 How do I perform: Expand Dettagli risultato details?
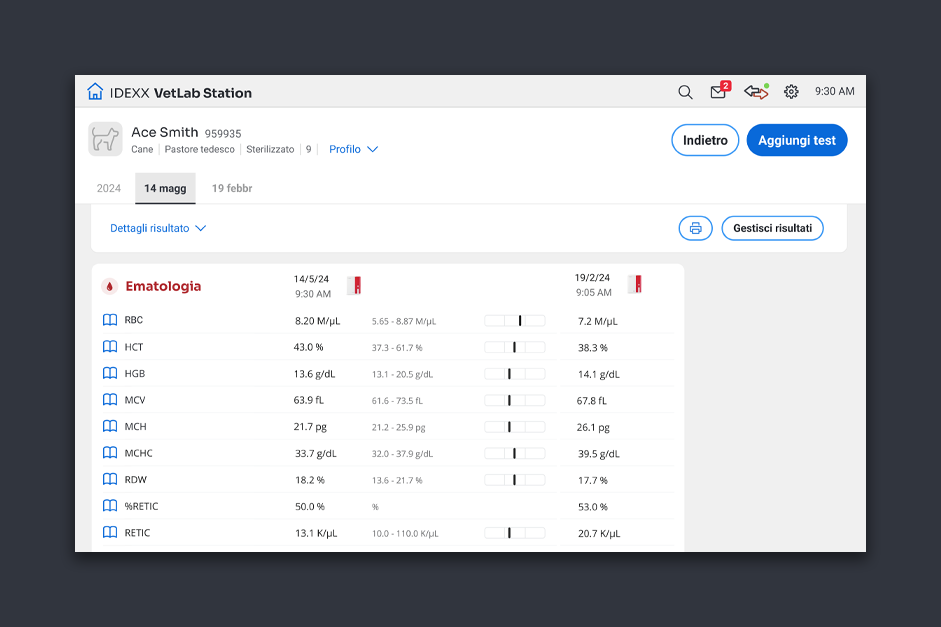tap(158, 228)
